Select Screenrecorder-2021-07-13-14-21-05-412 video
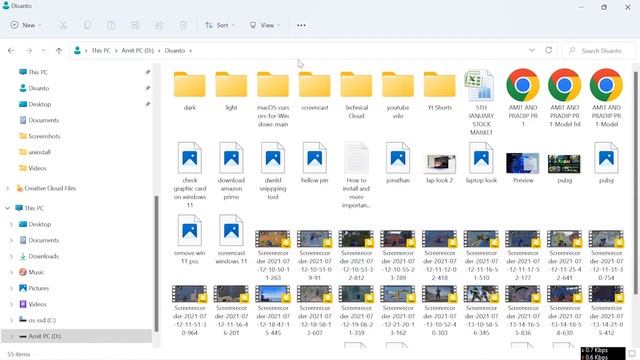 (x=606, y=310)
